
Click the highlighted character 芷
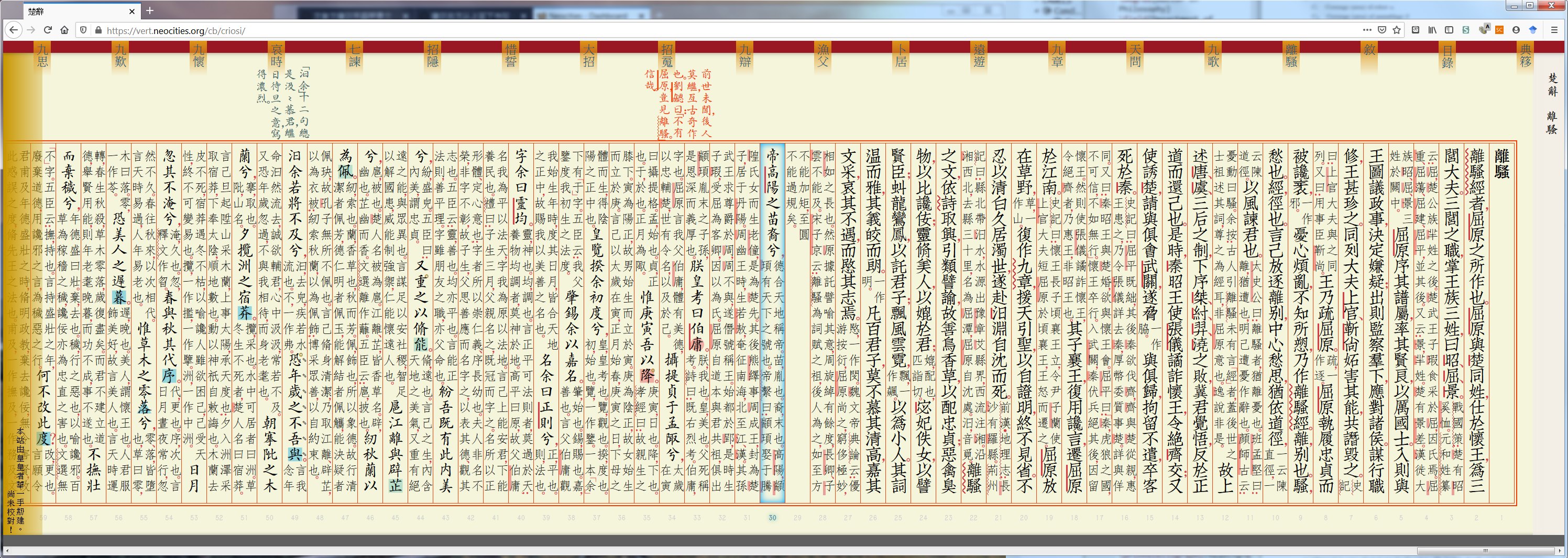tap(396, 485)
